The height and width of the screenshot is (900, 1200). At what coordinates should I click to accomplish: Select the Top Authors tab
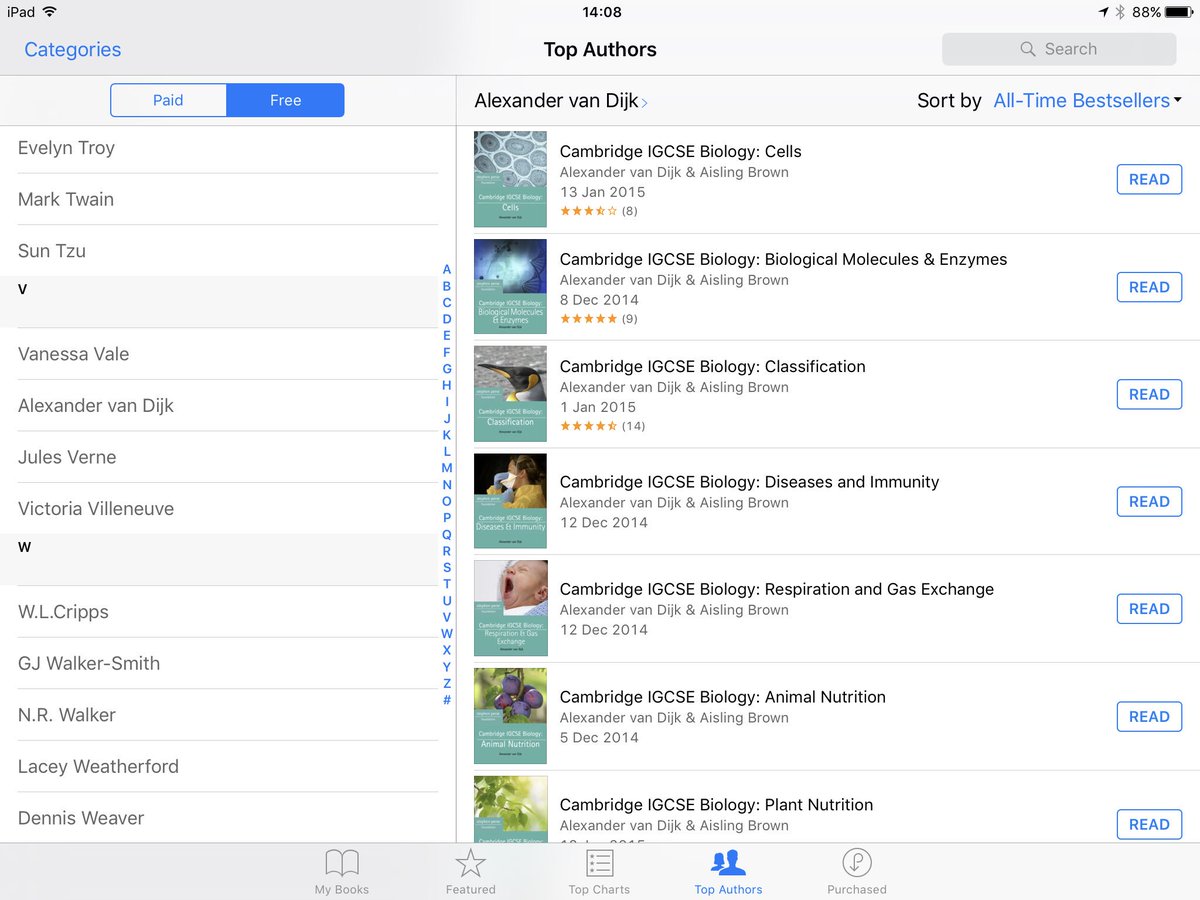(728, 870)
